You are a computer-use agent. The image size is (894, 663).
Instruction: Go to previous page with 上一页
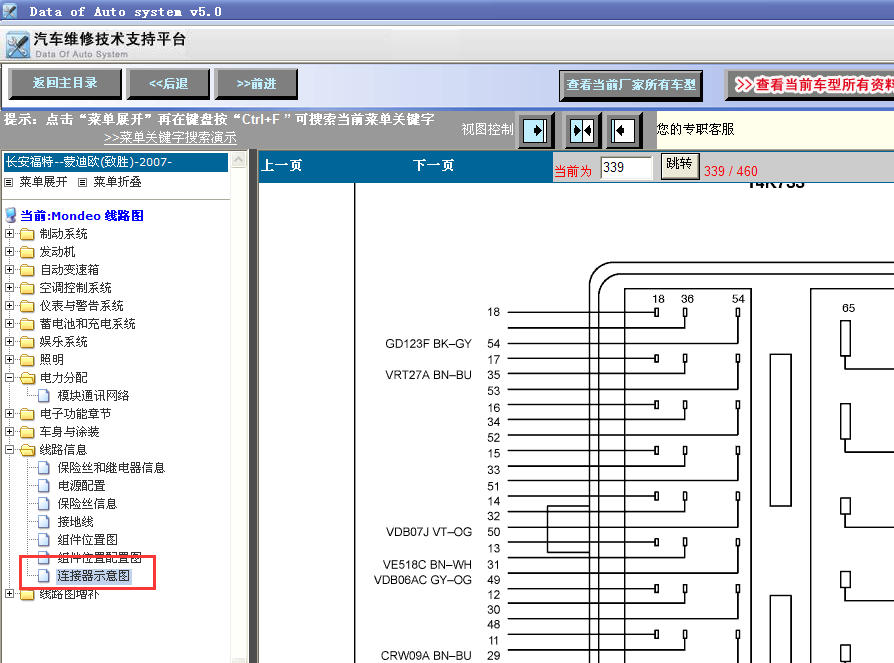(282, 166)
